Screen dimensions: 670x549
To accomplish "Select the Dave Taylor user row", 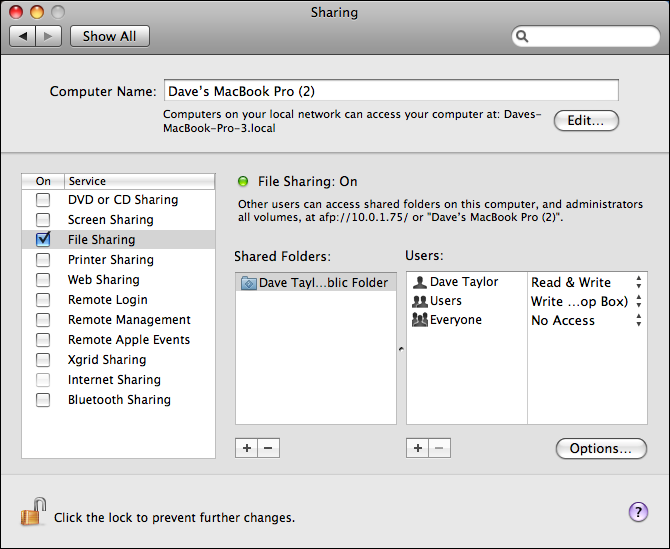I will tap(467, 282).
